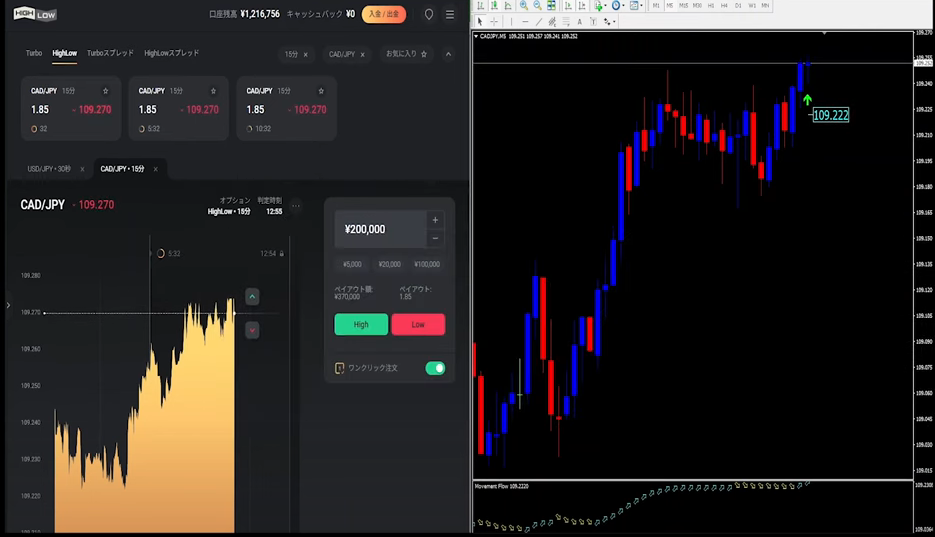
Task: Click the deposit/withdraw orange button
Action: click(x=384, y=14)
